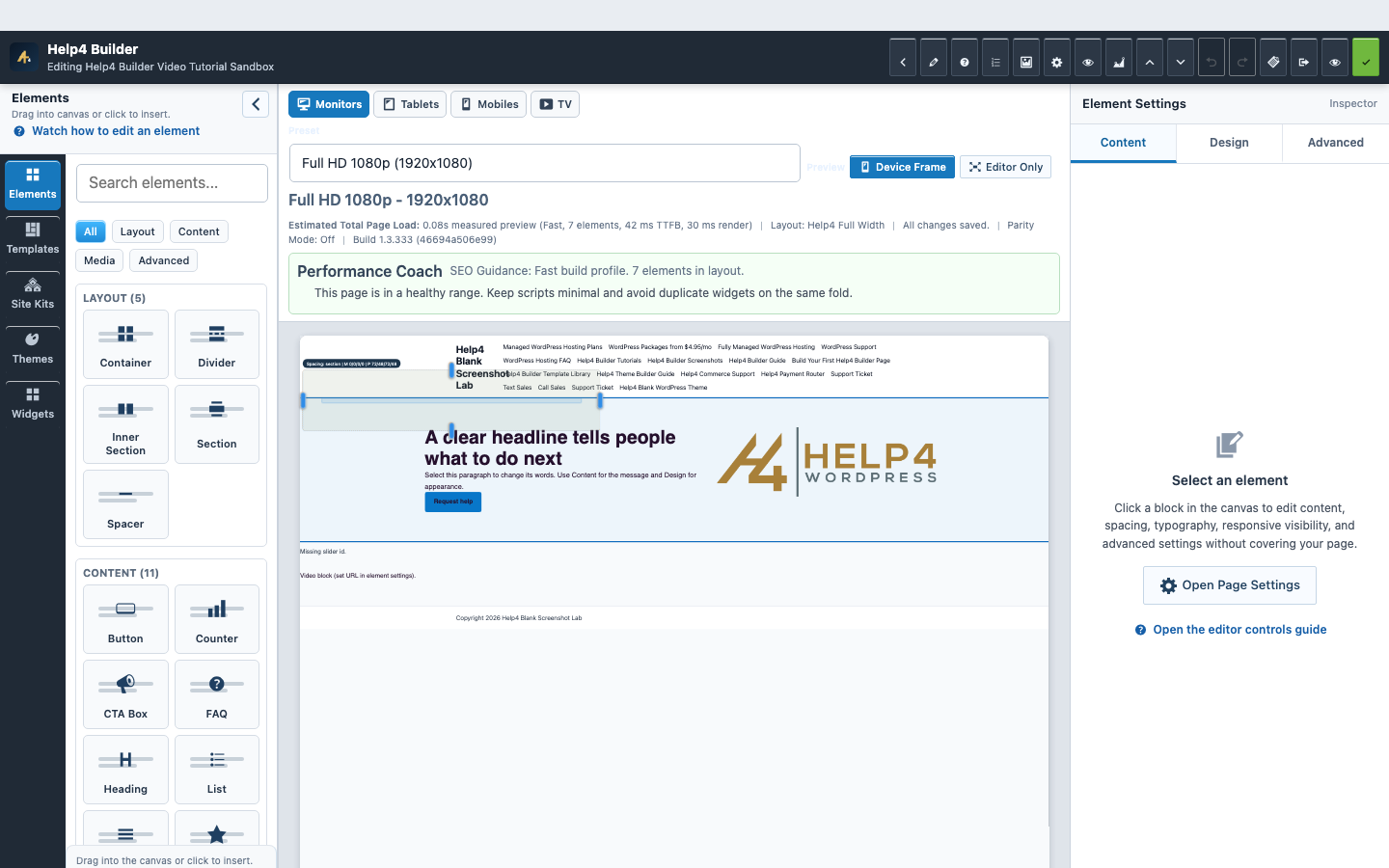Collapse the Elements panel with the chevron

coord(256,104)
